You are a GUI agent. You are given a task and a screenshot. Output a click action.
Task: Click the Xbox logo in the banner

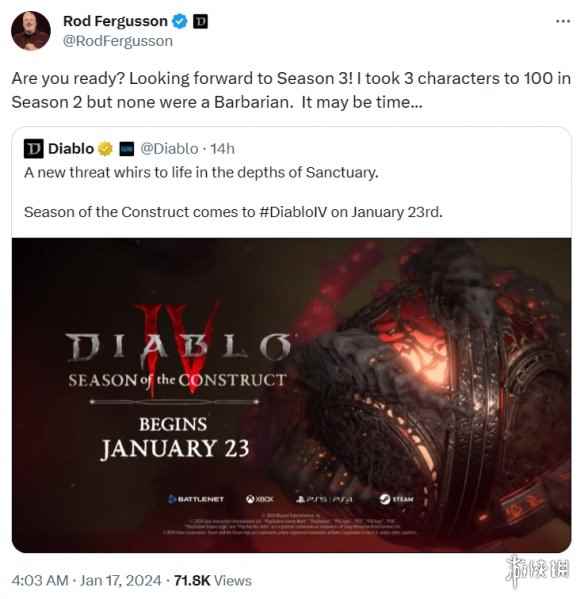tap(260, 499)
